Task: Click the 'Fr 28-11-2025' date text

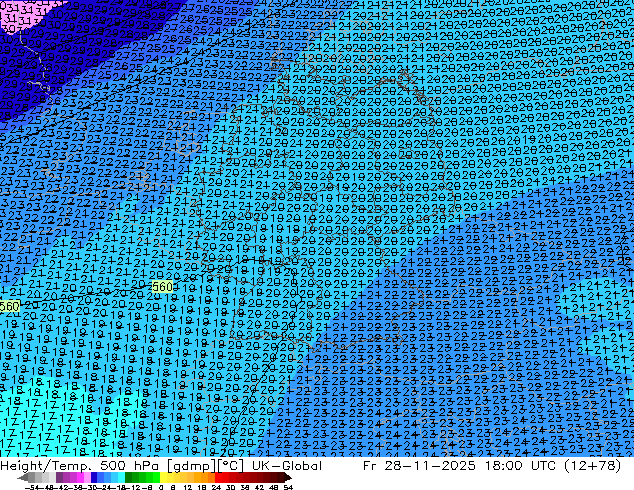Action: point(419,465)
